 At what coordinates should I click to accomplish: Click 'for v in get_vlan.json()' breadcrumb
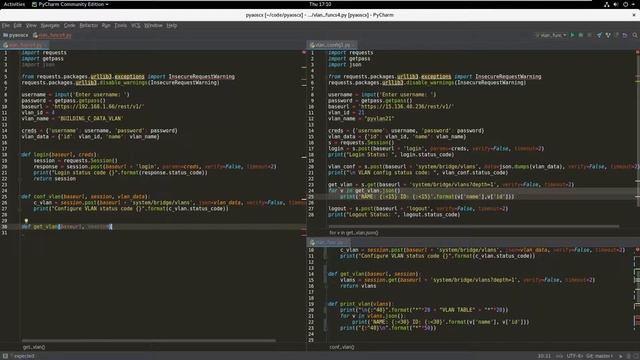[353, 233]
